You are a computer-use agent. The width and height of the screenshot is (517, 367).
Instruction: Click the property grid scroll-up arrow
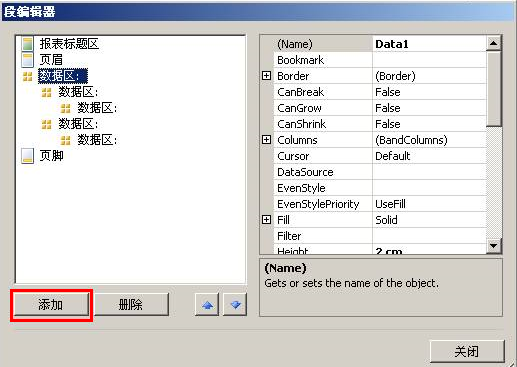point(493,43)
